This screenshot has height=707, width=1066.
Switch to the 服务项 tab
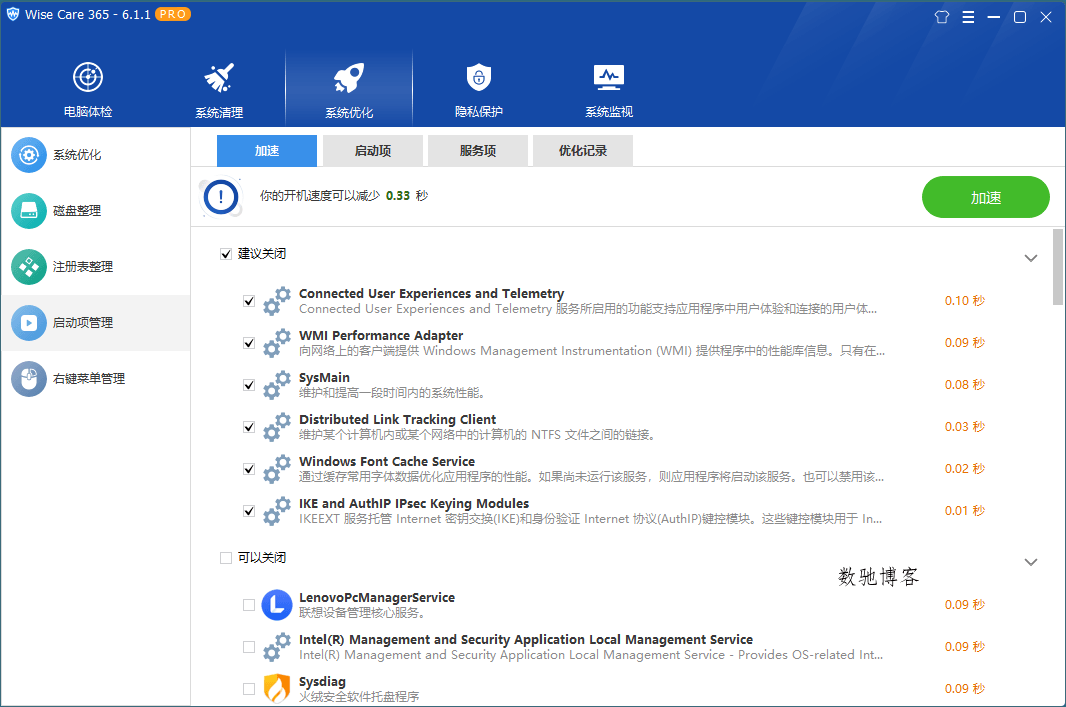click(x=478, y=151)
